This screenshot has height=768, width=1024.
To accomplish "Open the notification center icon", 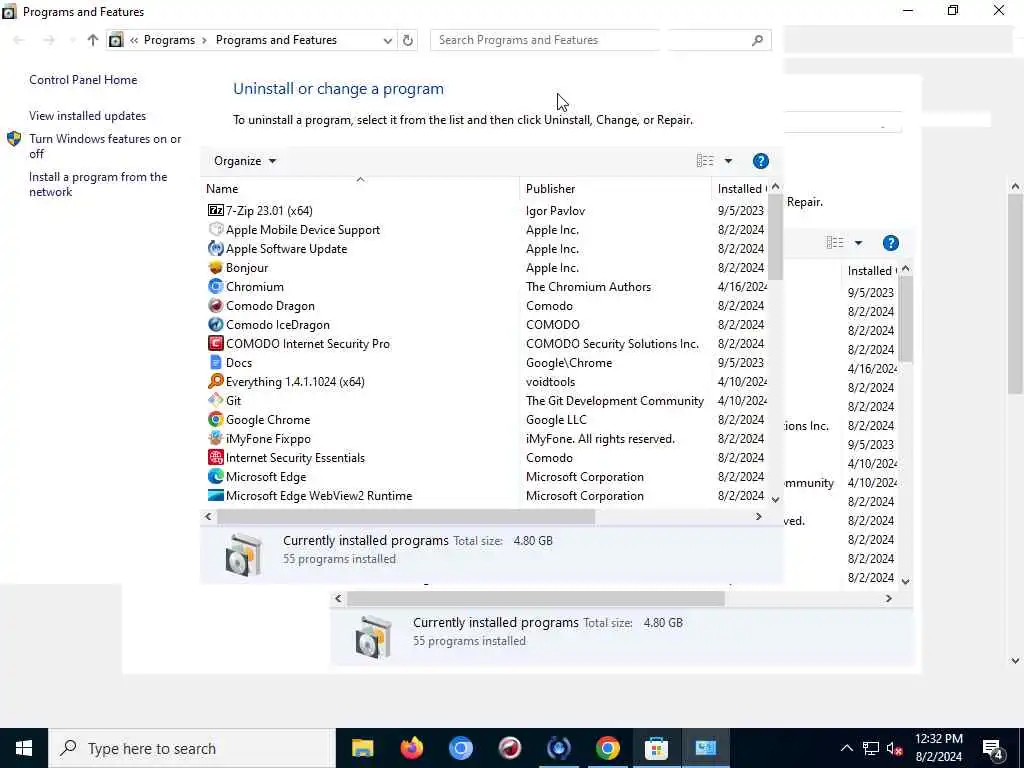I will (993, 748).
